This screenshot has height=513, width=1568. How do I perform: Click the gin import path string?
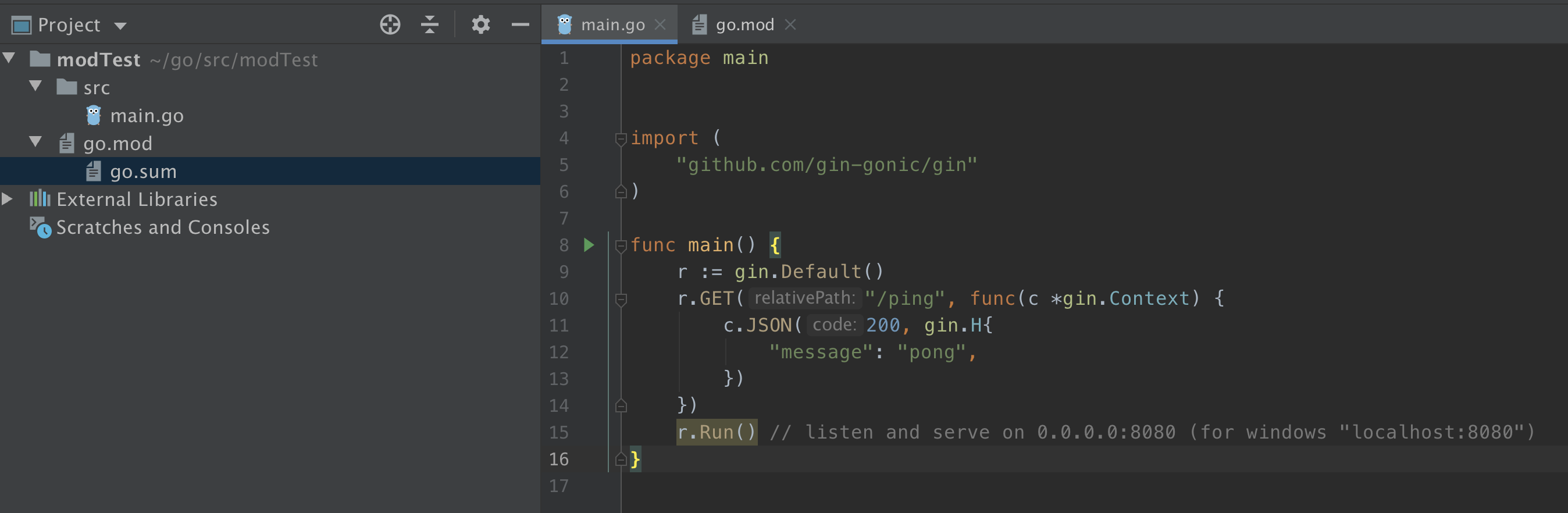[x=826, y=165]
